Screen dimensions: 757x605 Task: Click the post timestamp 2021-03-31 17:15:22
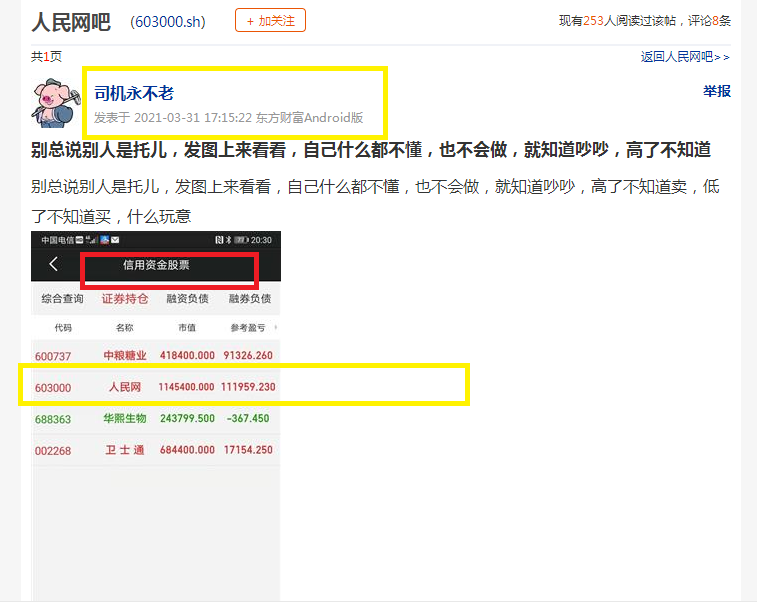click(193, 118)
